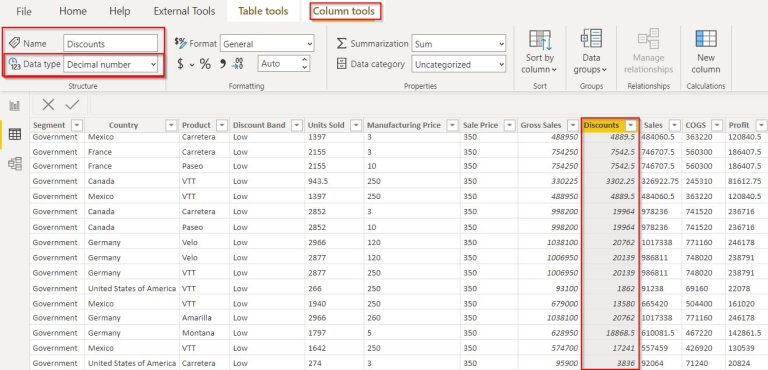Apply currency format dollar icon
768x370 pixels.
coord(180,64)
